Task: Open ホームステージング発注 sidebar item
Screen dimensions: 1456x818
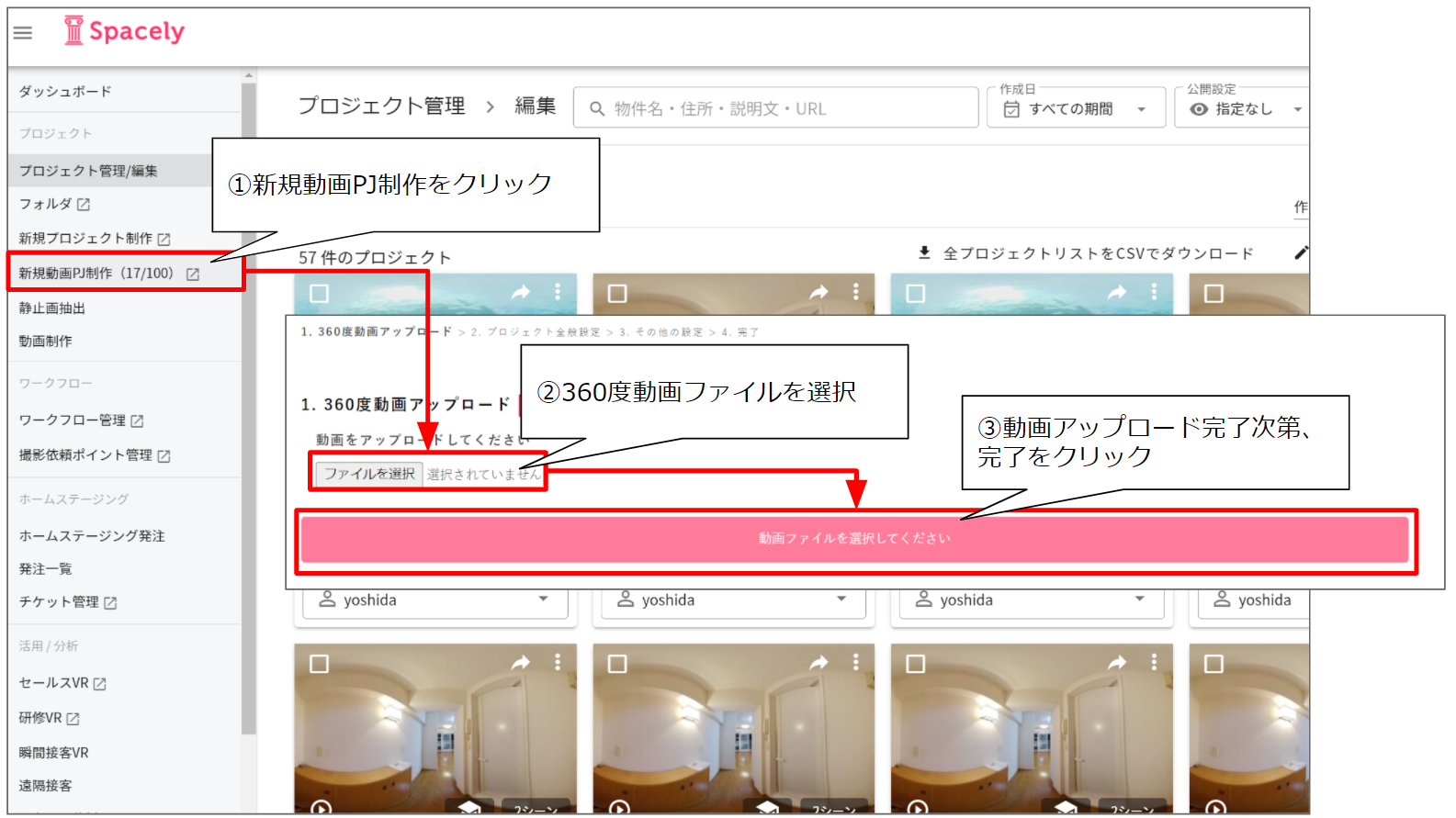Action: point(92,536)
